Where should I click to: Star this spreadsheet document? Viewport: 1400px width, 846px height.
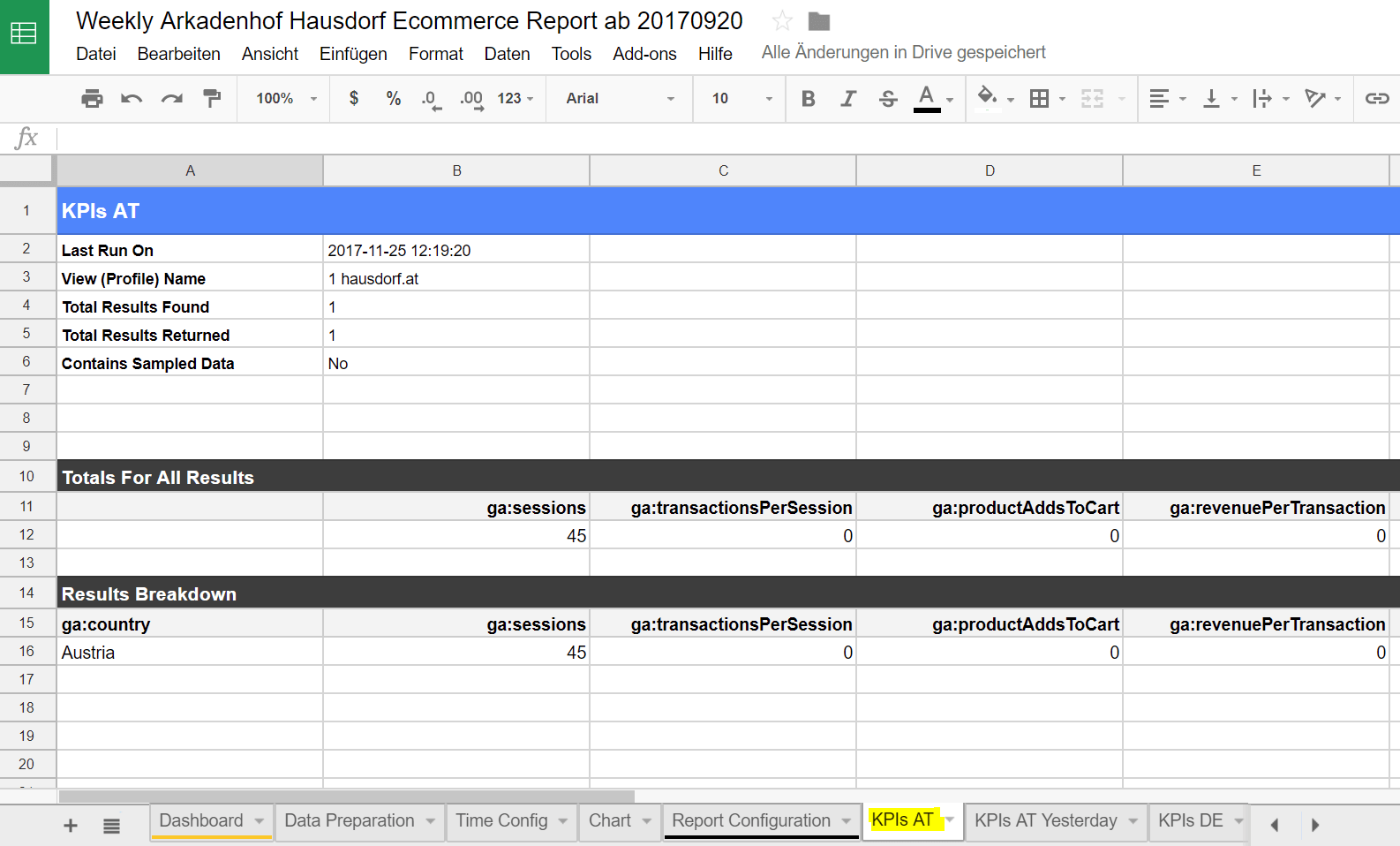[x=782, y=20]
